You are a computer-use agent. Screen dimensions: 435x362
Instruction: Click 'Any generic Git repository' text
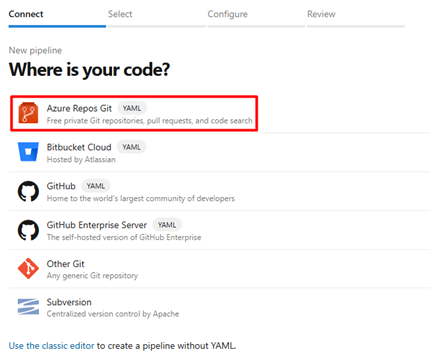coord(92,276)
